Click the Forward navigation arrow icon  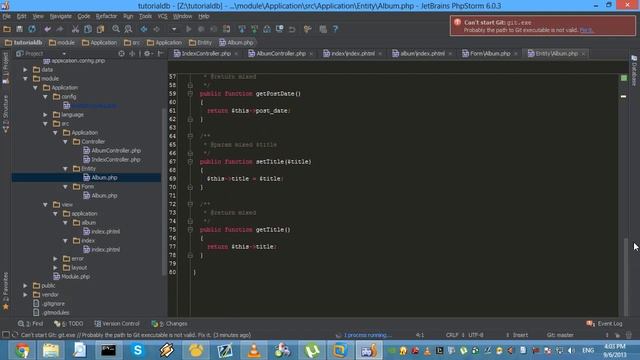click(x=156, y=29)
